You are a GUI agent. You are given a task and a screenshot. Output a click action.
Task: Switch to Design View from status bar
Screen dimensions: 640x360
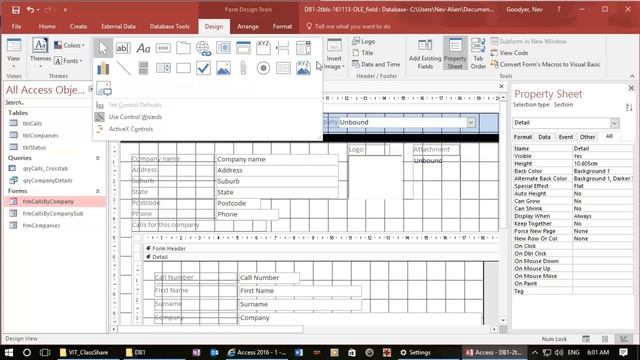624,339
